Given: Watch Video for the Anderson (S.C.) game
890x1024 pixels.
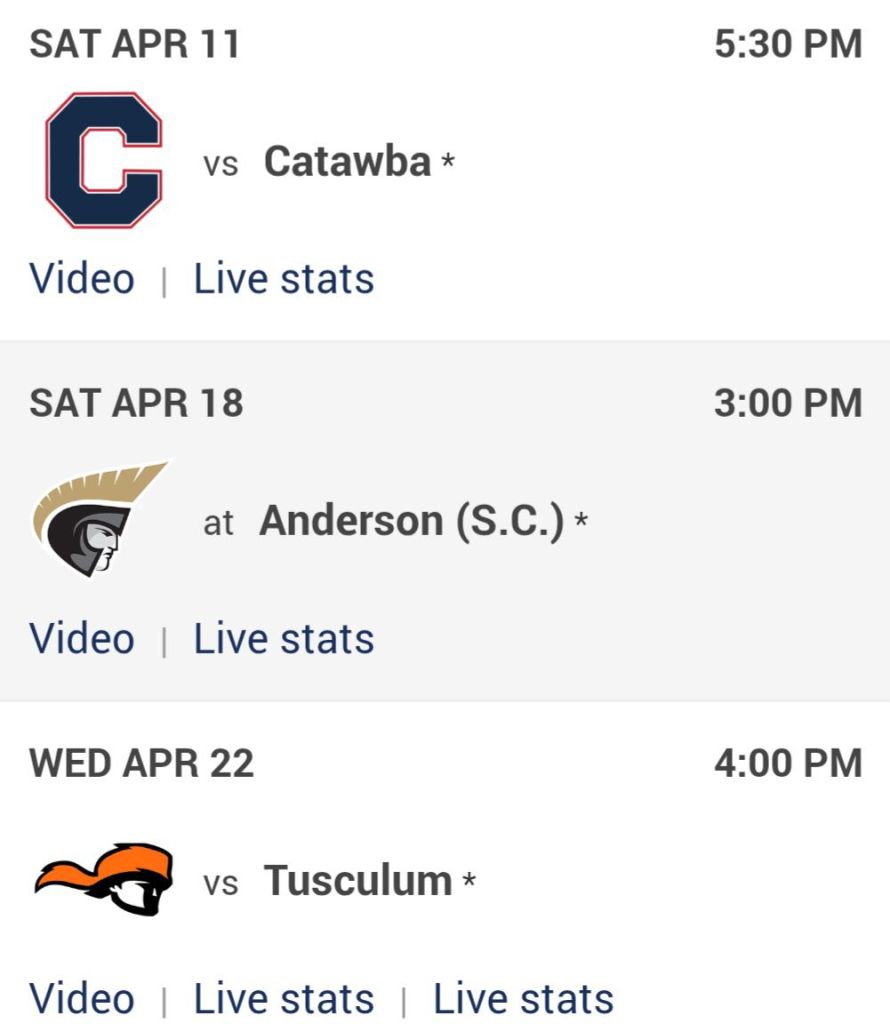Looking at the screenshot, I should 82,638.
